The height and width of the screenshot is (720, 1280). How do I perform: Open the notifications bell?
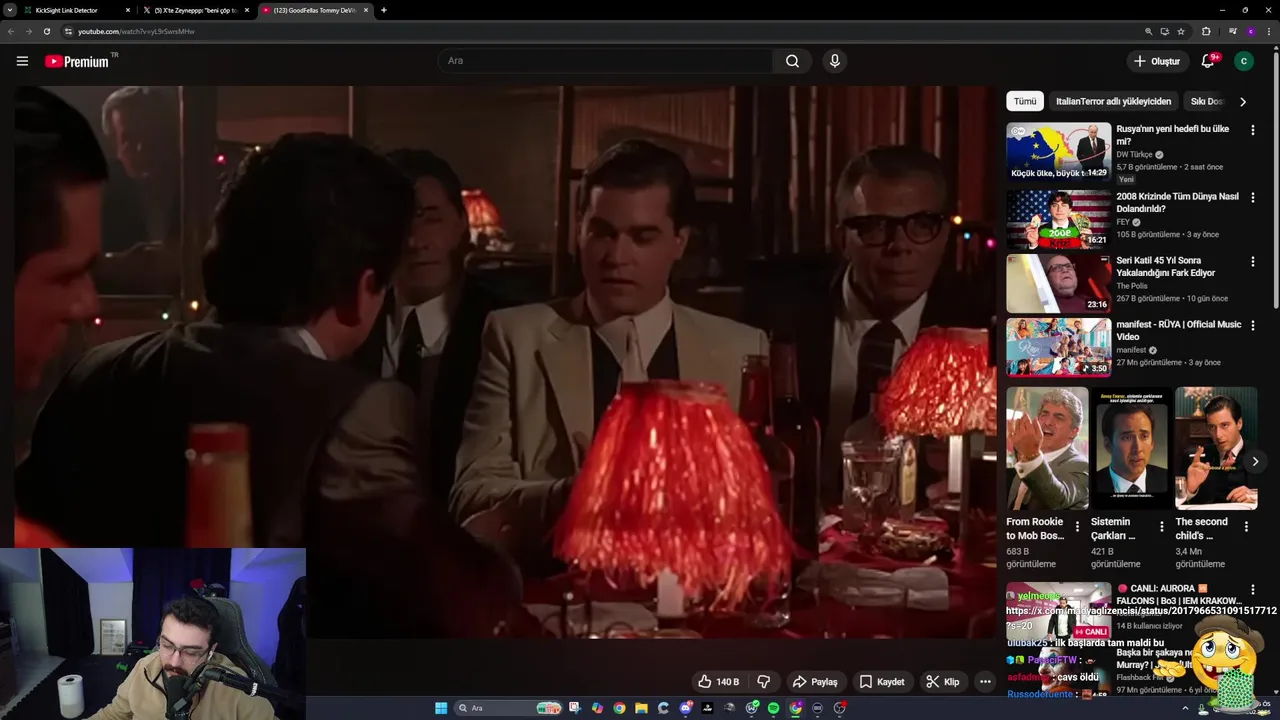pos(1207,61)
